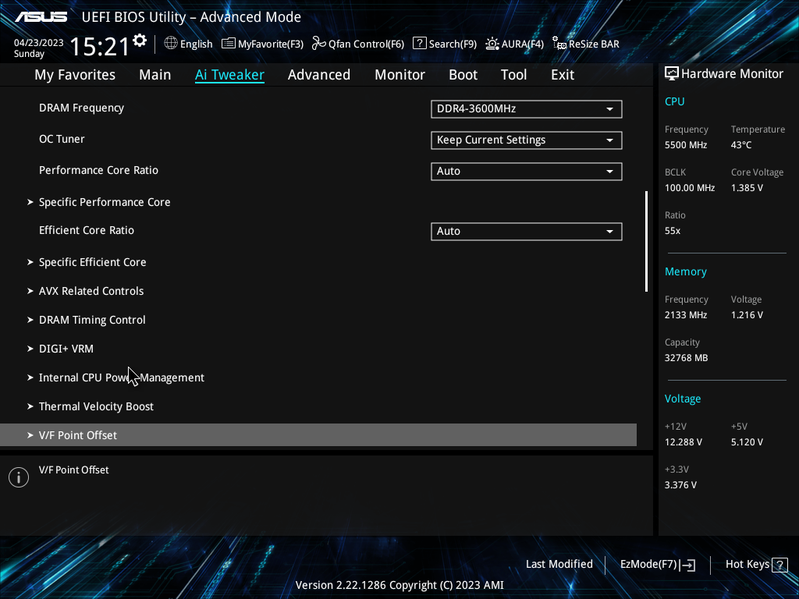Open V/F Point Offset submenu

tap(318, 435)
